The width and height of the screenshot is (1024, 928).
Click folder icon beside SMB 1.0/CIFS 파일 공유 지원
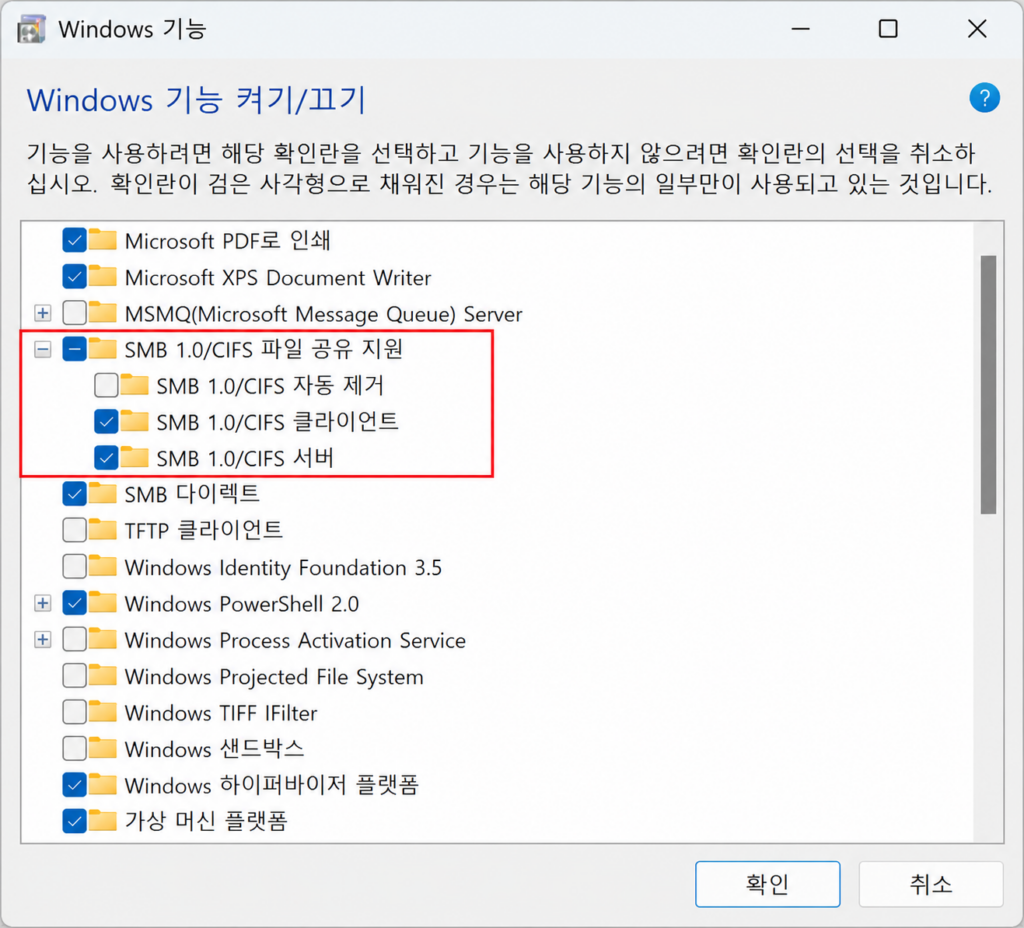coord(103,349)
